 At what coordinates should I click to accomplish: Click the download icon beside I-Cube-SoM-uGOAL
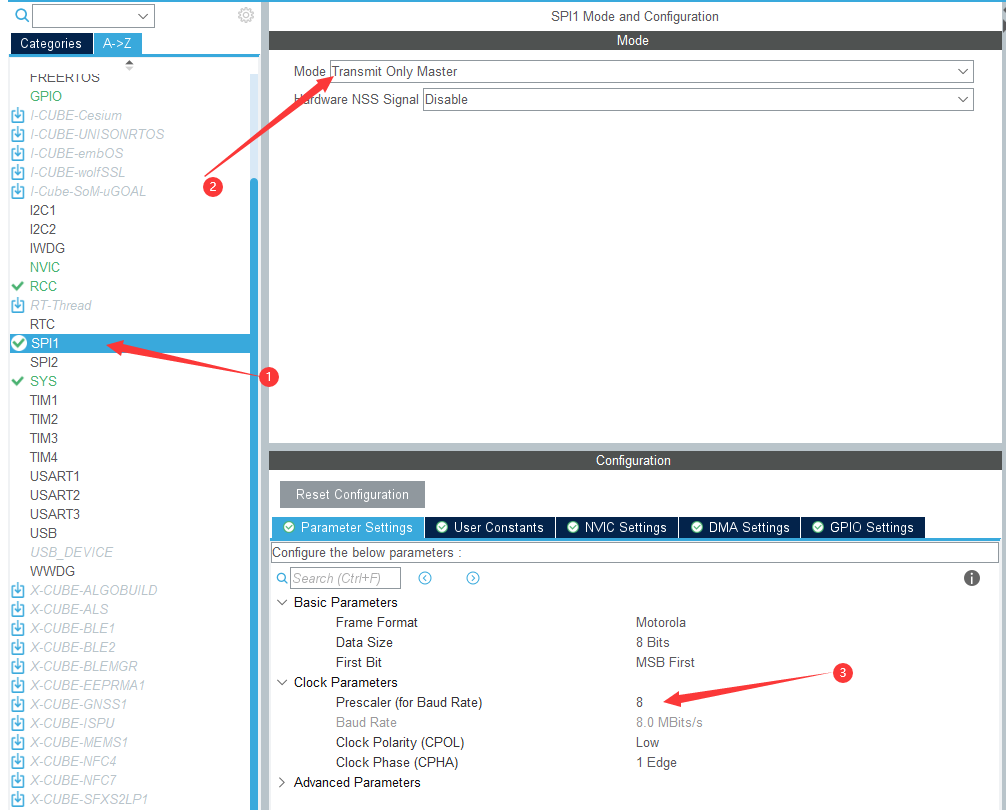point(18,191)
